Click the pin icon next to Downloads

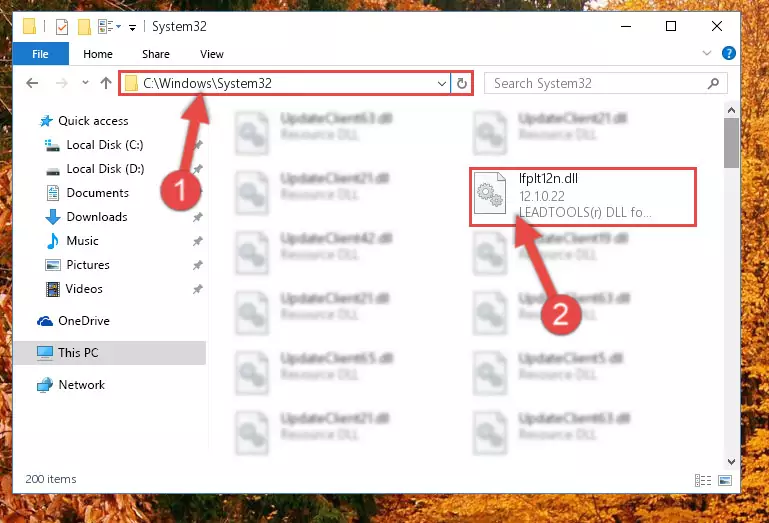point(197,217)
